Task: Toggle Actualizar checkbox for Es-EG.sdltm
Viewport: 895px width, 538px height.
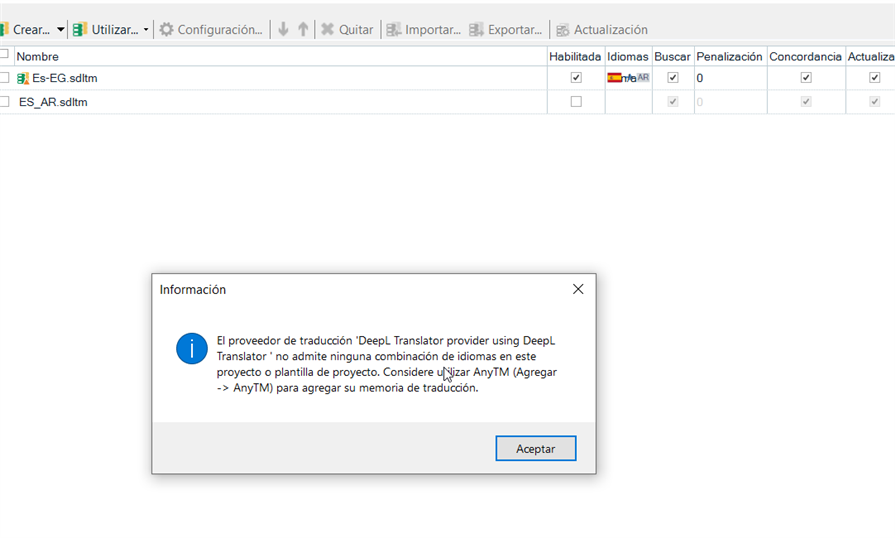Action: (874, 78)
